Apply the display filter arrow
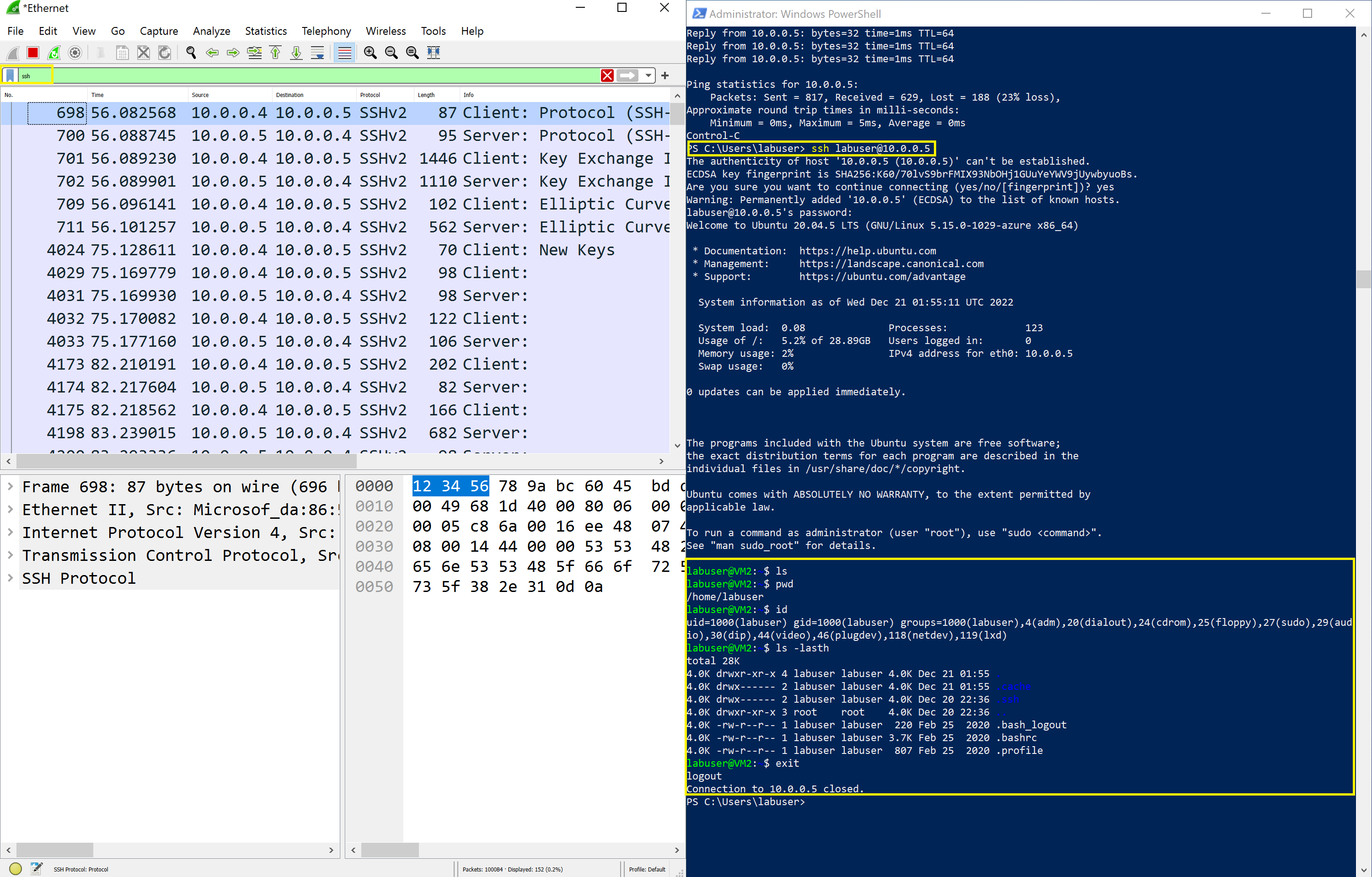The height and width of the screenshot is (877, 1372). tap(628, 76)
